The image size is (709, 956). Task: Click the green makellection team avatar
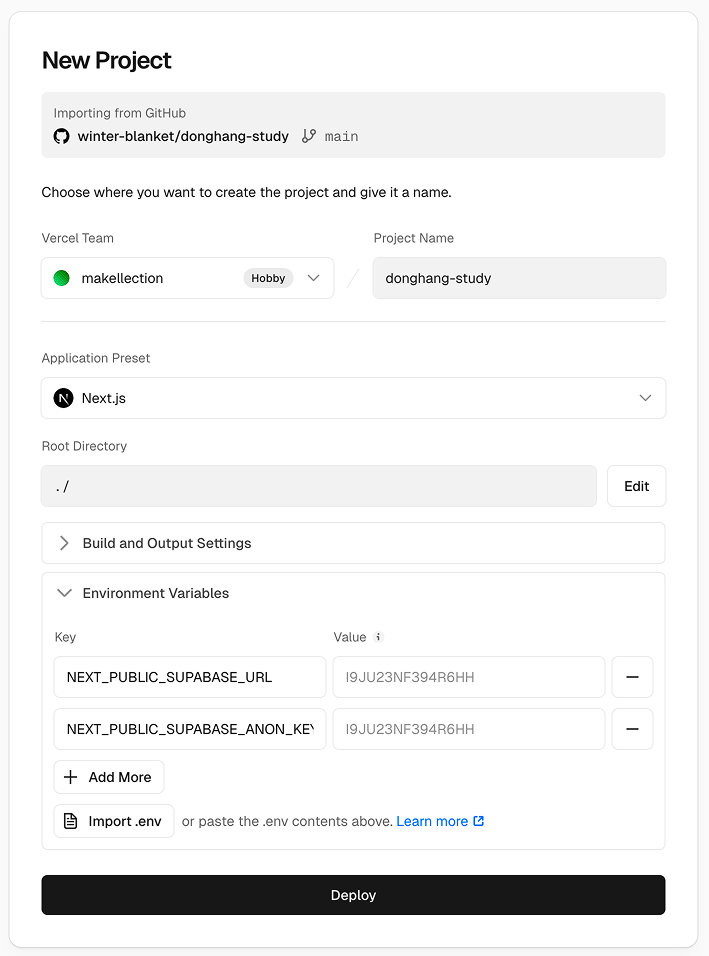(62, 278)
